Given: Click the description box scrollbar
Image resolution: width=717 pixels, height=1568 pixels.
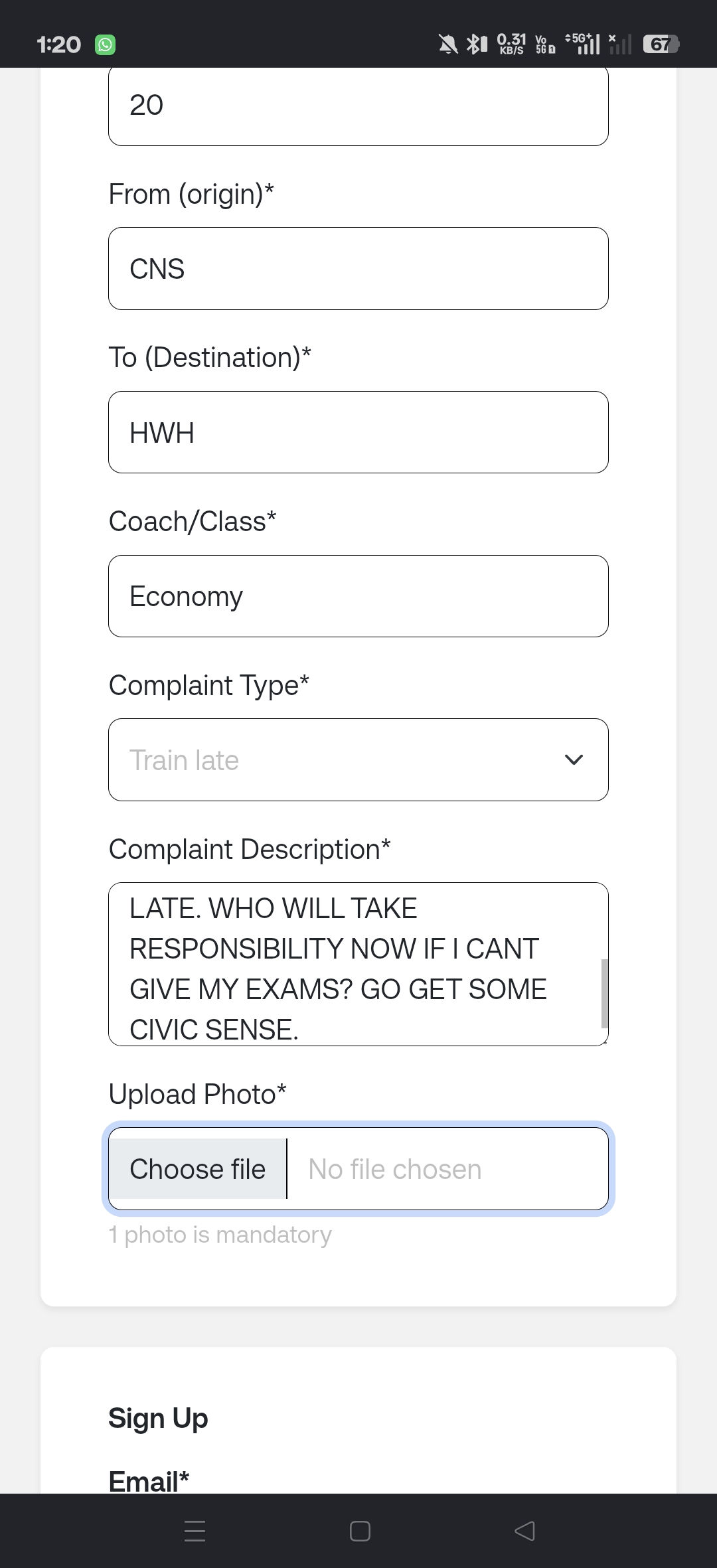Looking at the screenshot, I should (x=604, y=993).
